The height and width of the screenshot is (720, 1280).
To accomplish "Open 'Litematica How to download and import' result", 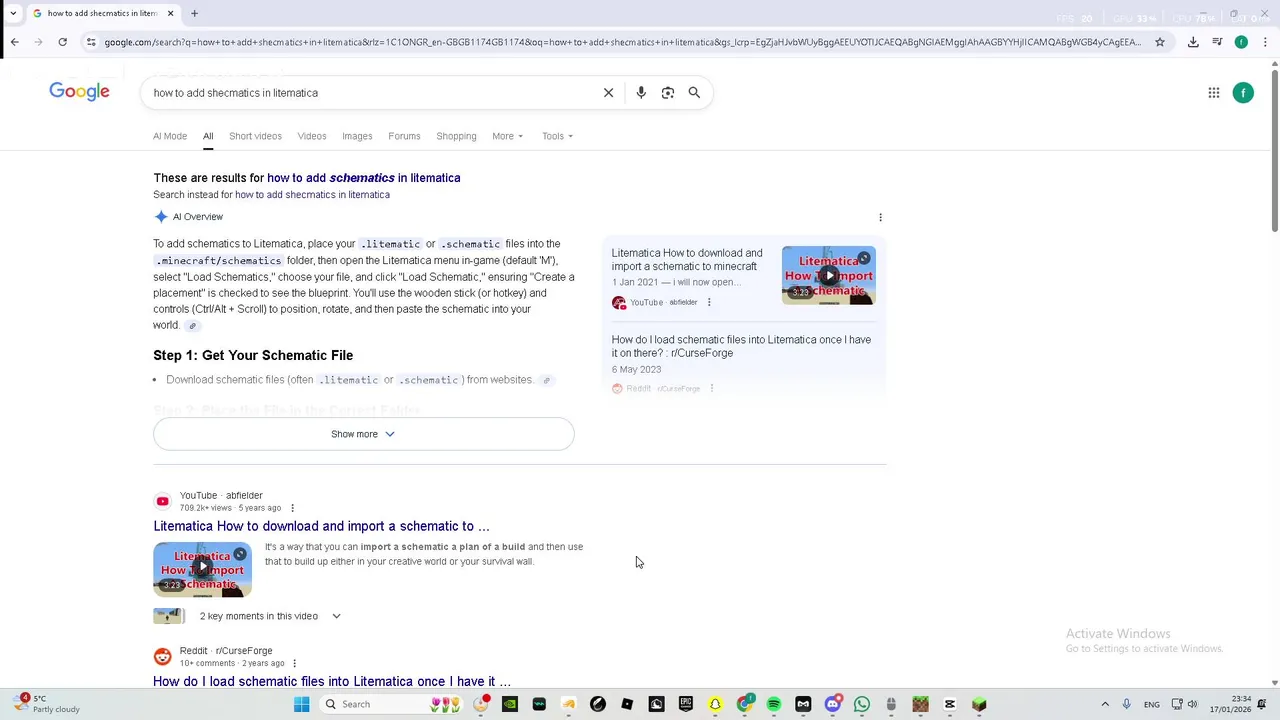I will coord(321,526).
